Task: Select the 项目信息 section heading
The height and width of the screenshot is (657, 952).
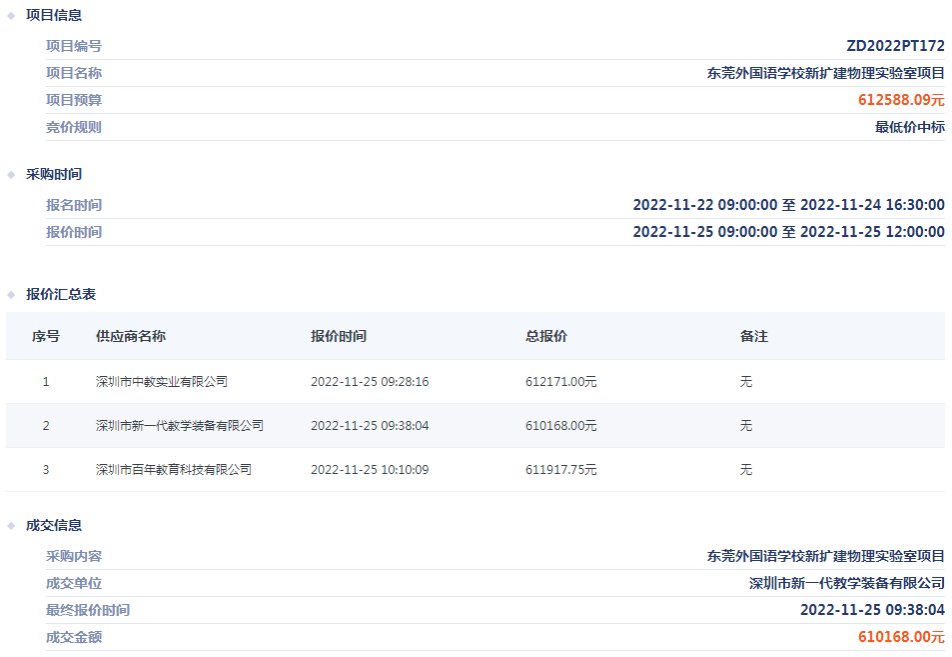Action: tap(54, 15)
